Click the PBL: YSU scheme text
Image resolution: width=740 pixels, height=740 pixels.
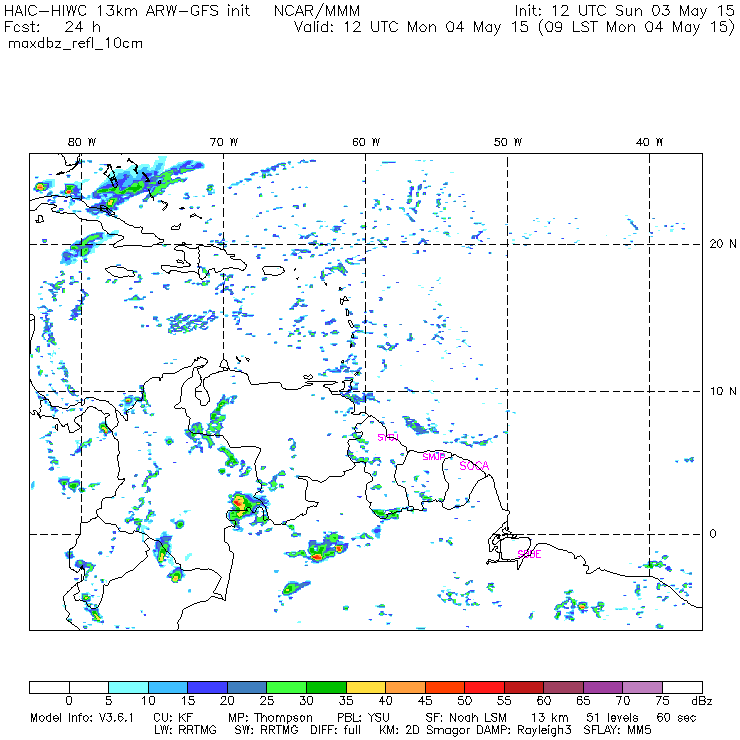point(363,718)
